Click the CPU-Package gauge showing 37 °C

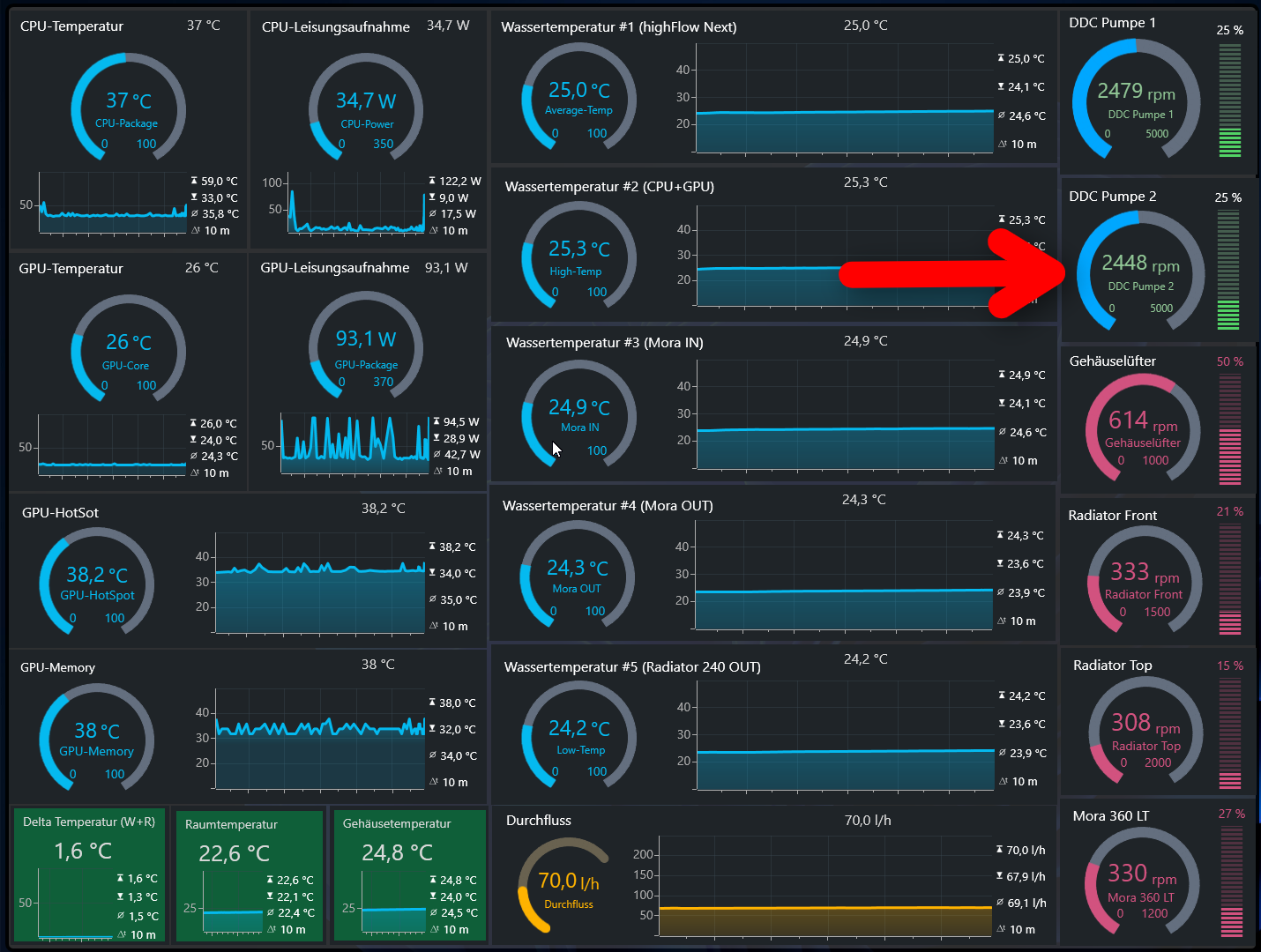128,107
